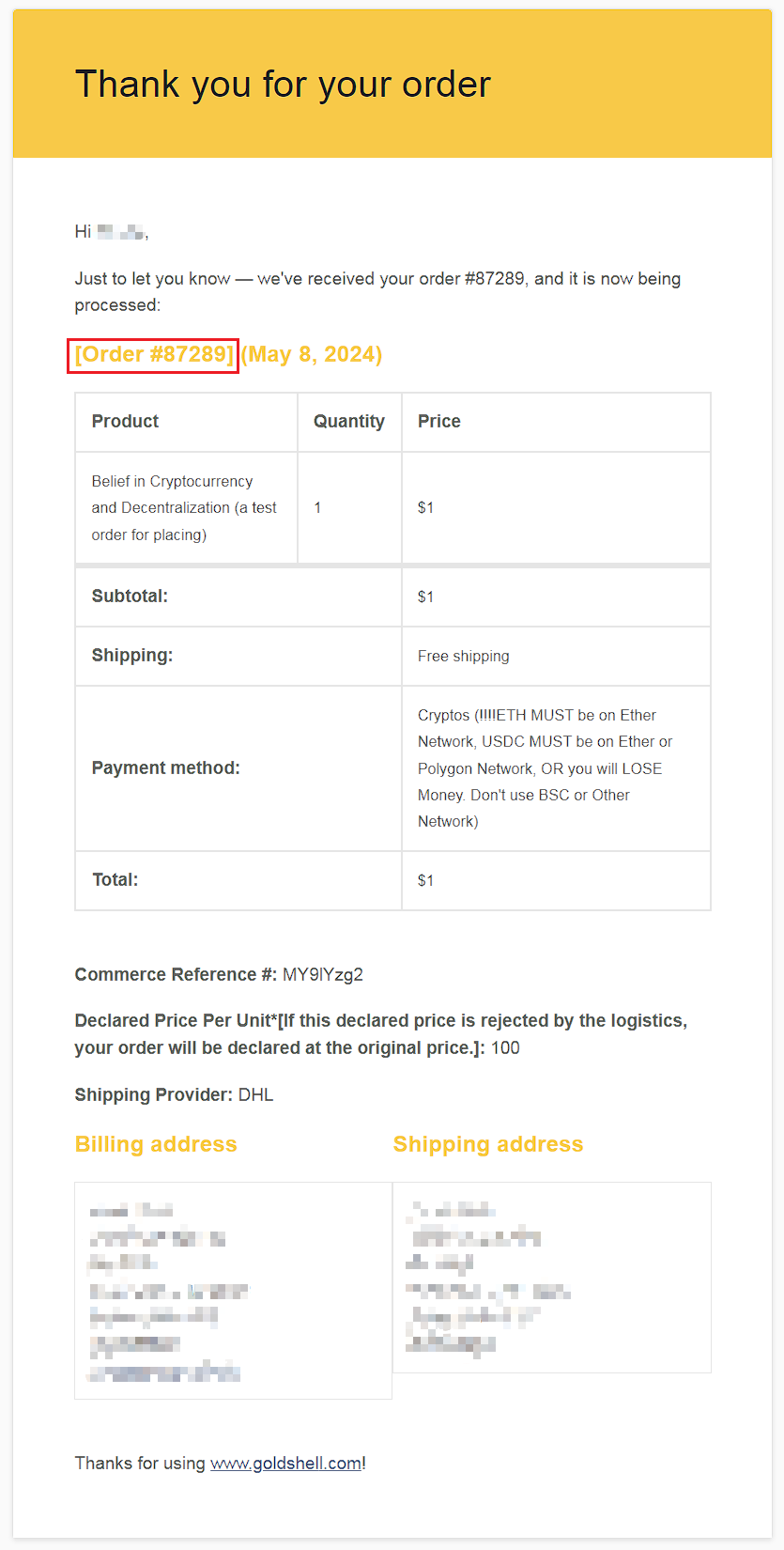Click the Free shipping value
The width and height of the screenshot is (784, 1550).
click(463, 656)
